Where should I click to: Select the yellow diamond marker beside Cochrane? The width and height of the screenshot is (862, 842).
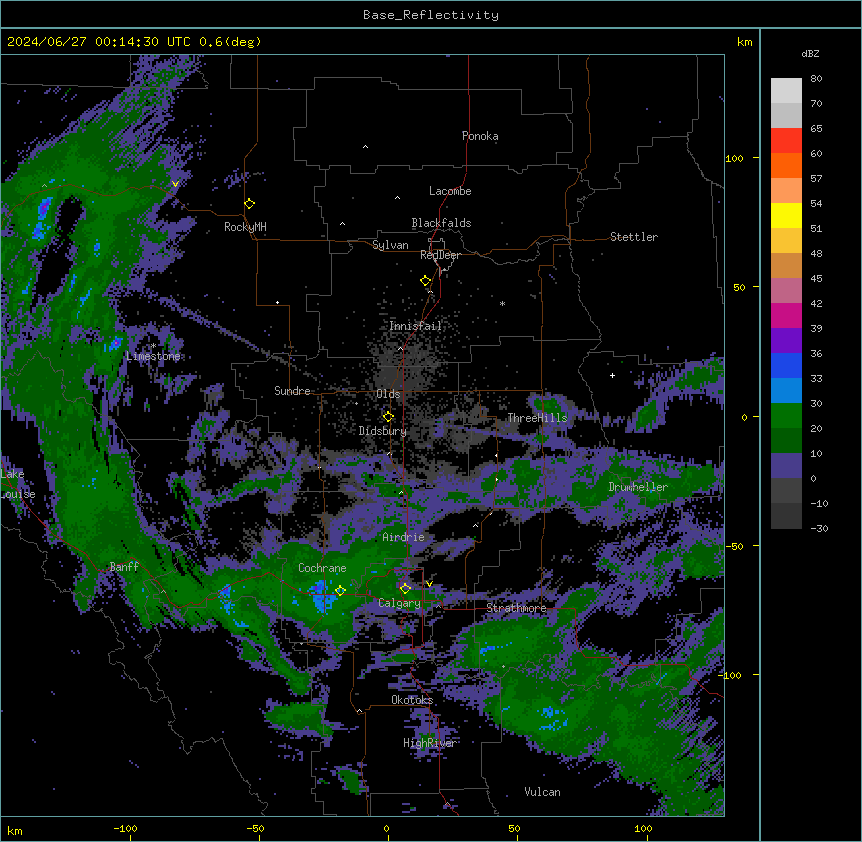pyautogui.click(x=340, y=591)
